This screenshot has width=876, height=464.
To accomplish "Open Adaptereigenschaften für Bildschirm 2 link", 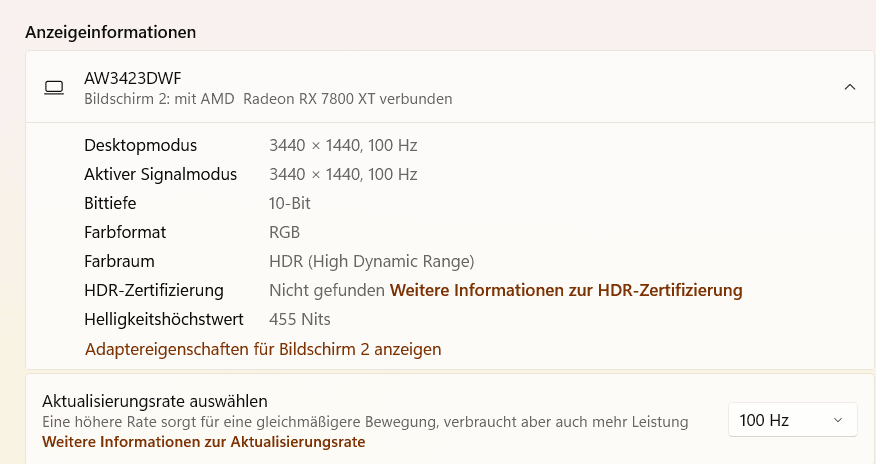I will 263,349.
